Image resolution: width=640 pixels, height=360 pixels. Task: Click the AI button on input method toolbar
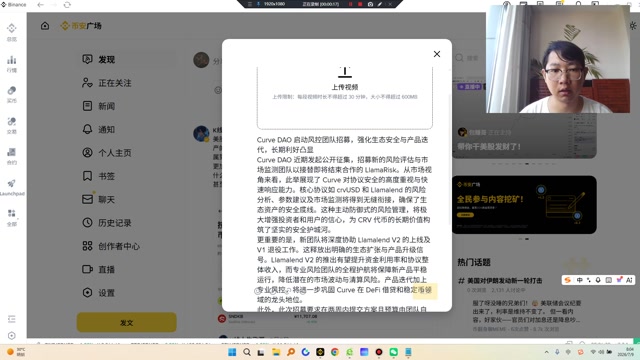tap(629, 280)
